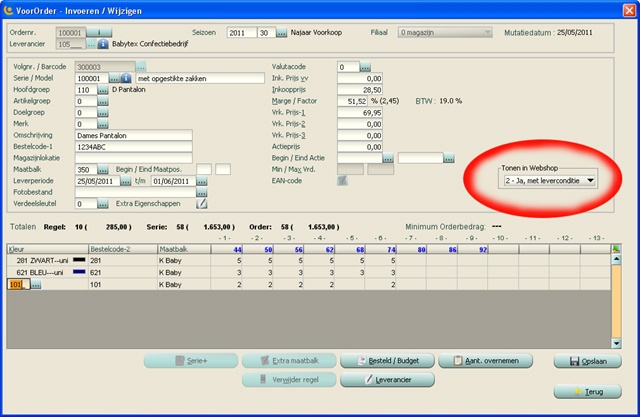Click size column header 44
Screen dimensions: 640x417
[x=227, y=249]
